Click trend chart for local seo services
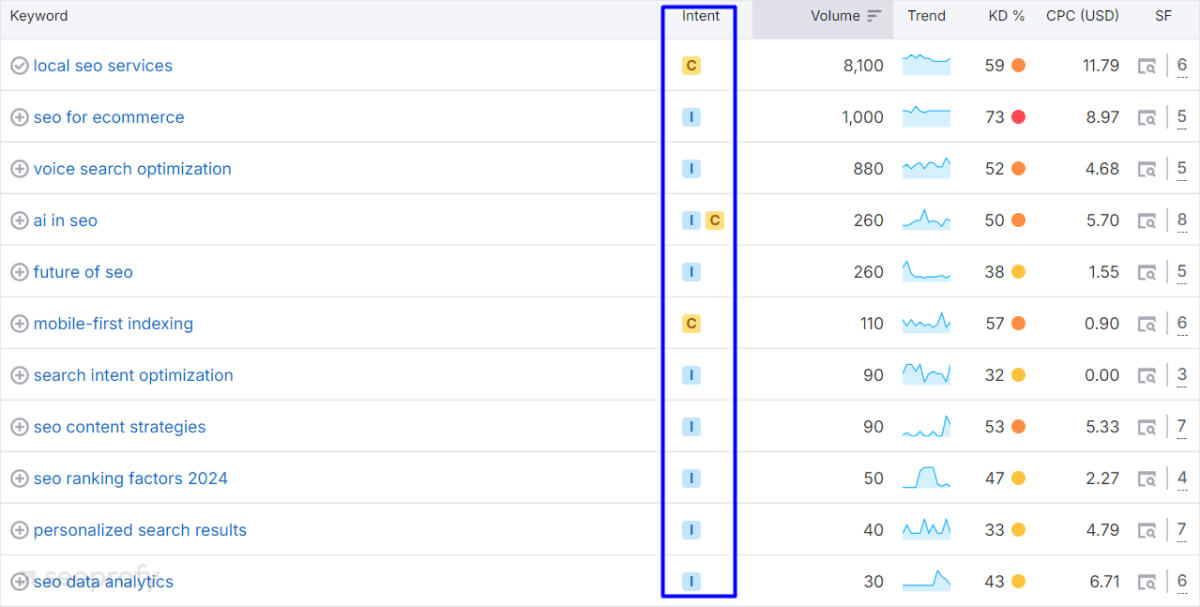Screen dimensions: 1200x607 tap(926, 65)
